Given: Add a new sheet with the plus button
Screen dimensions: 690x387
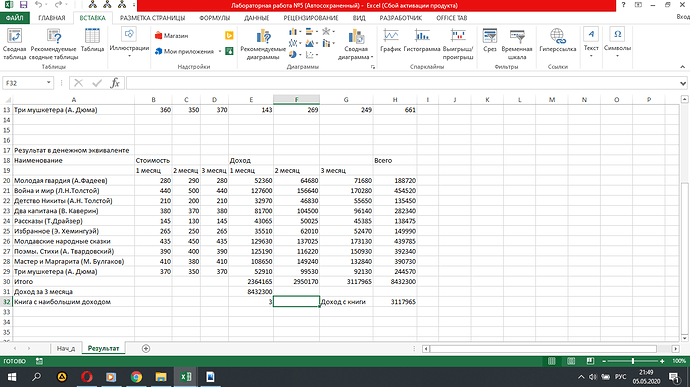Looking at the screenshot, I should pyautogui.click(x=146, y=349).
